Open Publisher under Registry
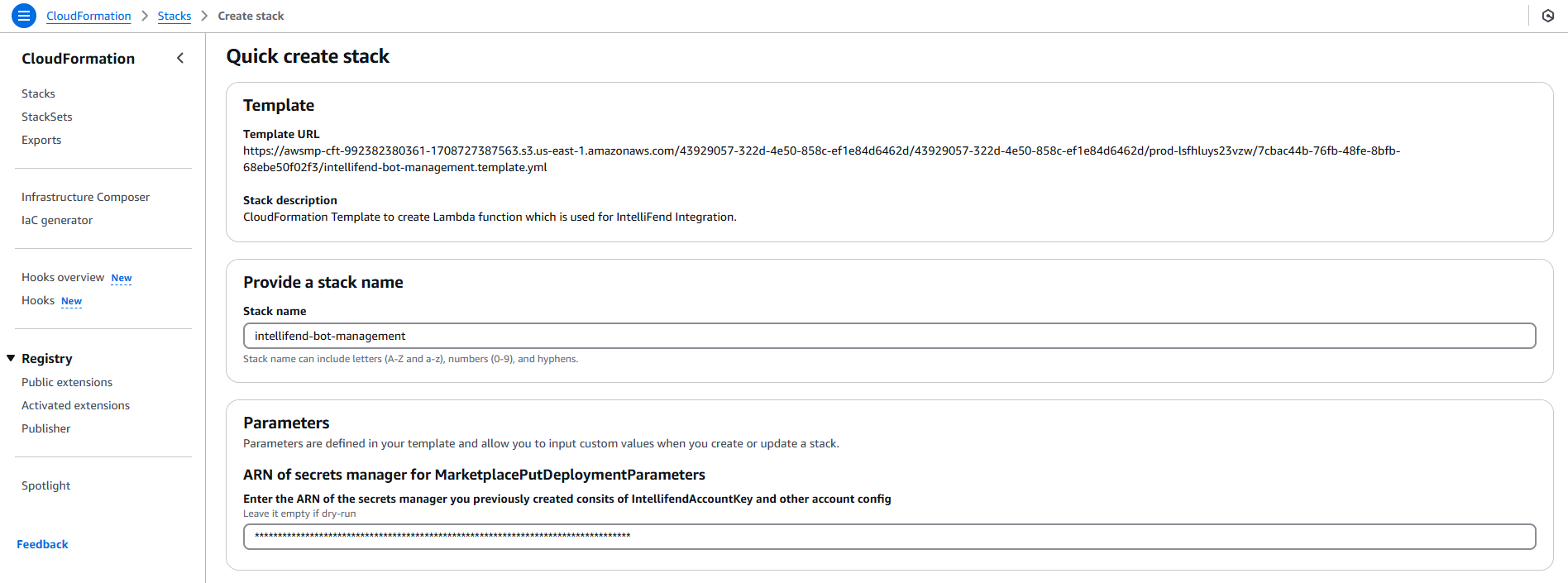Screen dimensions: 1568x583 coord(46,428)
